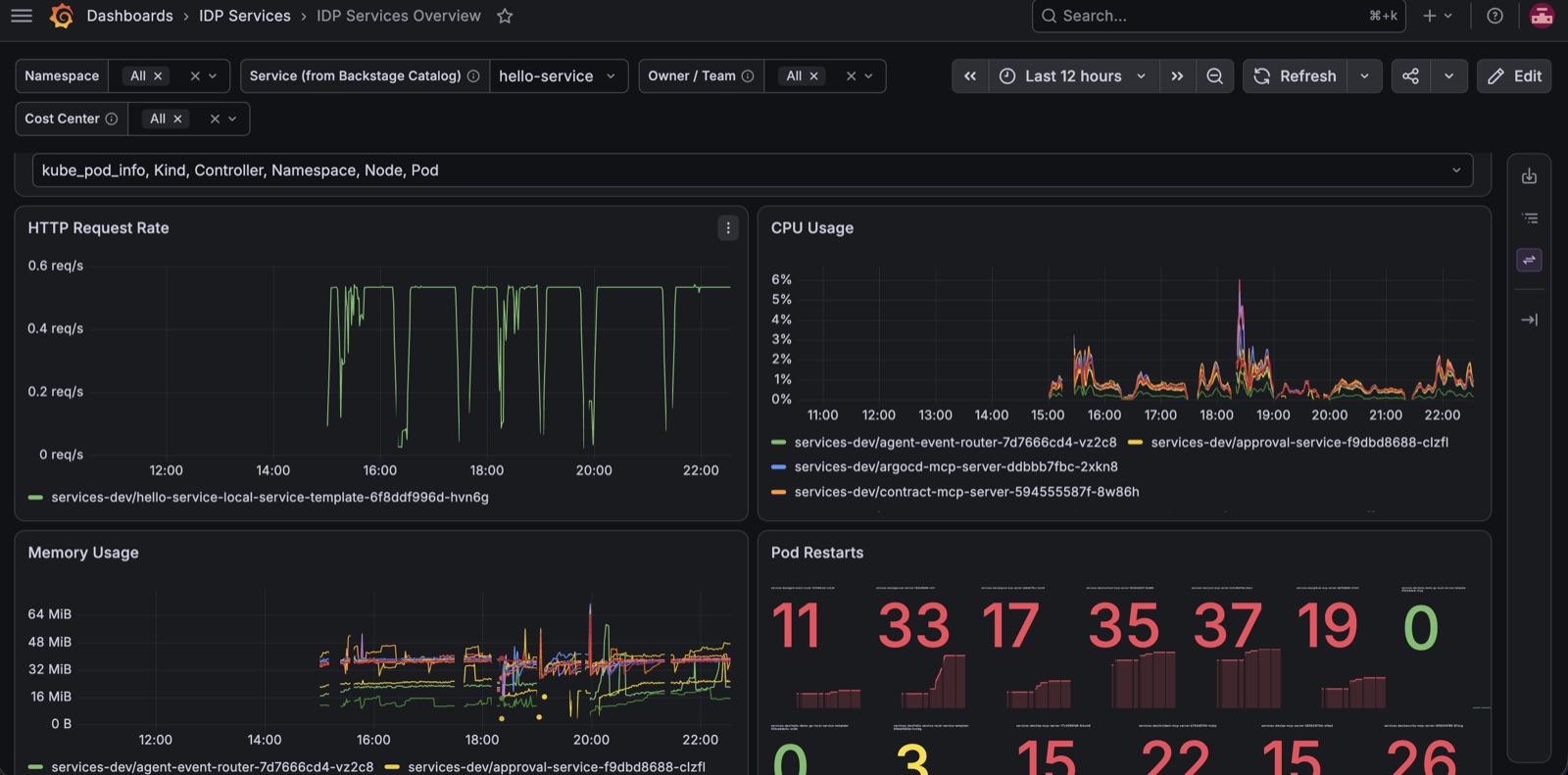
Task: Open Pod Restarts panel title
Action: point(816,553)
